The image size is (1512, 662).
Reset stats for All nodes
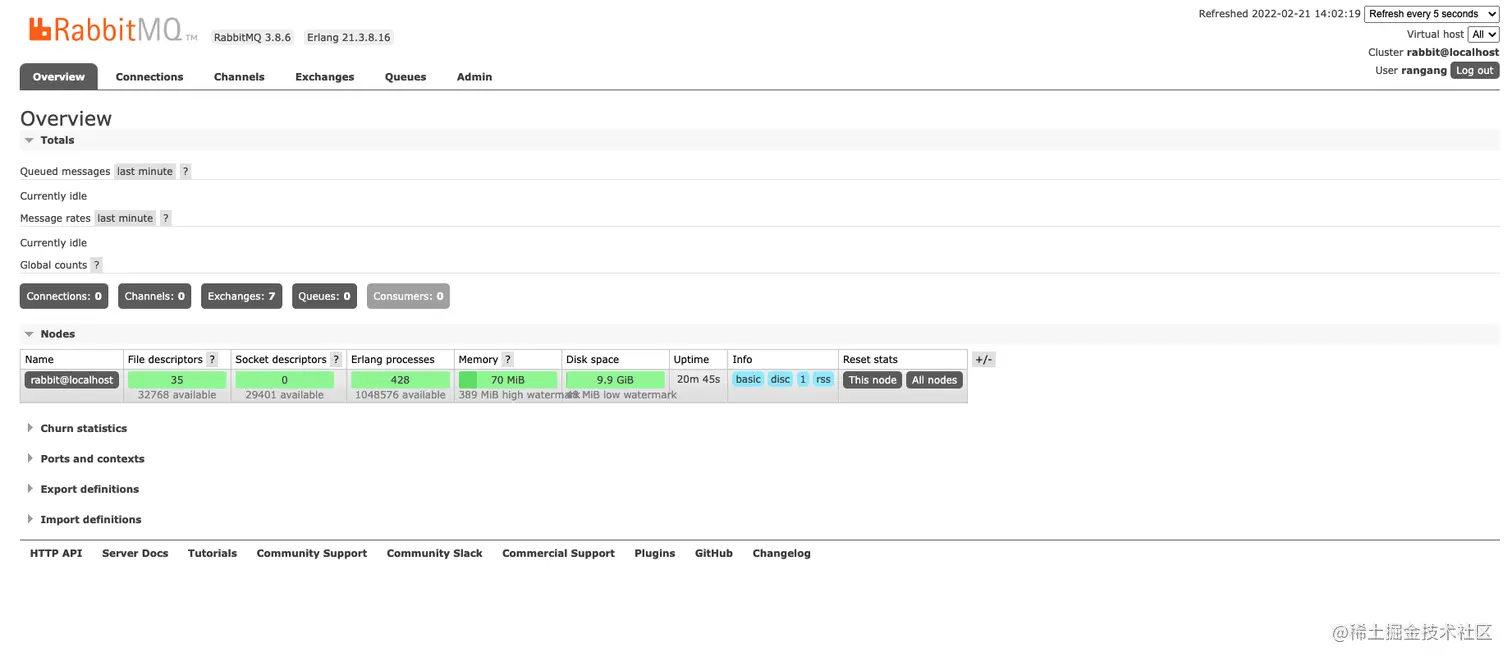coord(935,380)
